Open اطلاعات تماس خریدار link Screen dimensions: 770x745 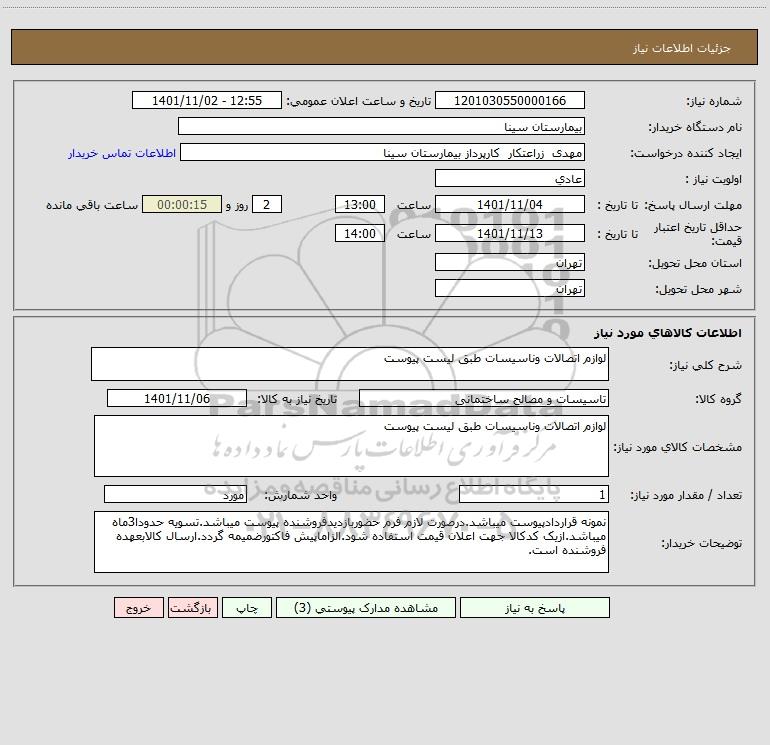122,153
